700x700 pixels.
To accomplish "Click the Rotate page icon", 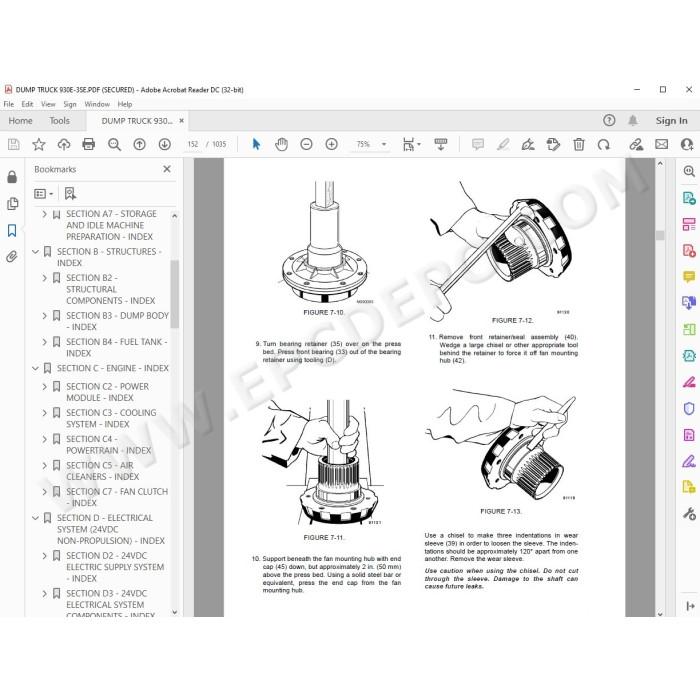I will pyautogui.click(x=604, y=144).
